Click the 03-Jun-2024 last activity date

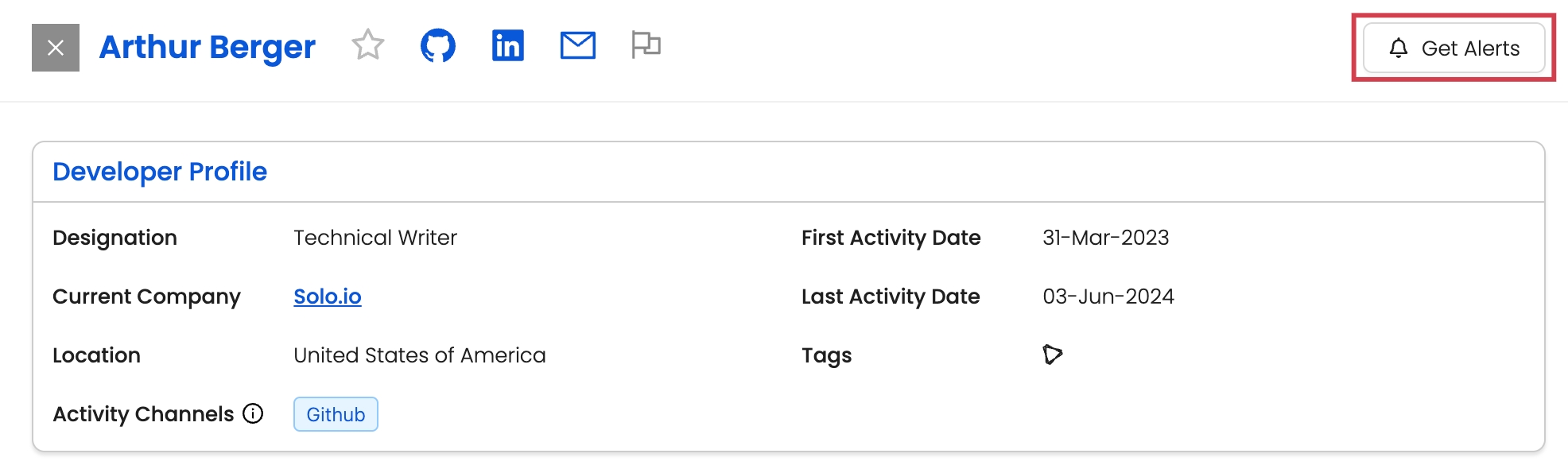1108,297
